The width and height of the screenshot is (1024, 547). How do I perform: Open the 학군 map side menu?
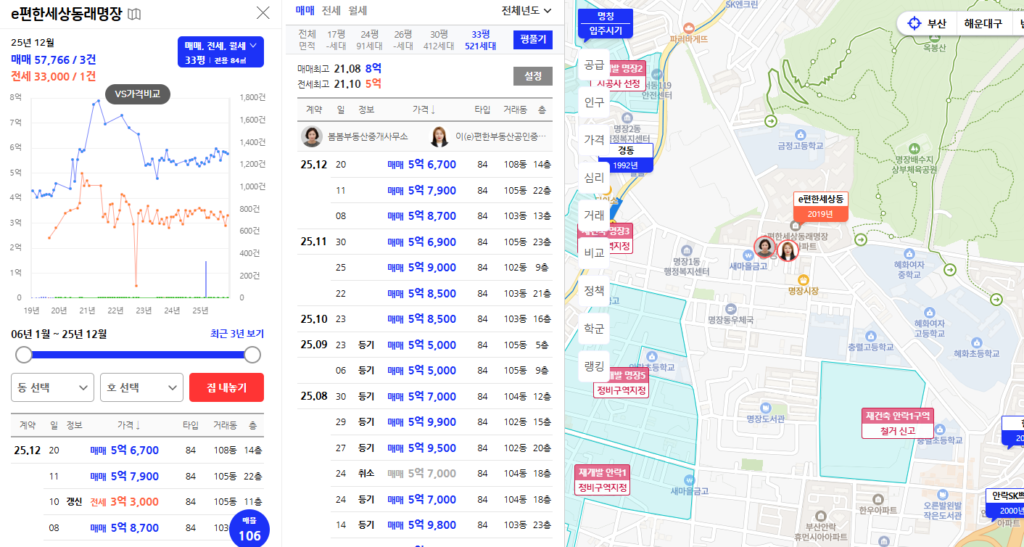pyautogui.click(x=594, y=328)
